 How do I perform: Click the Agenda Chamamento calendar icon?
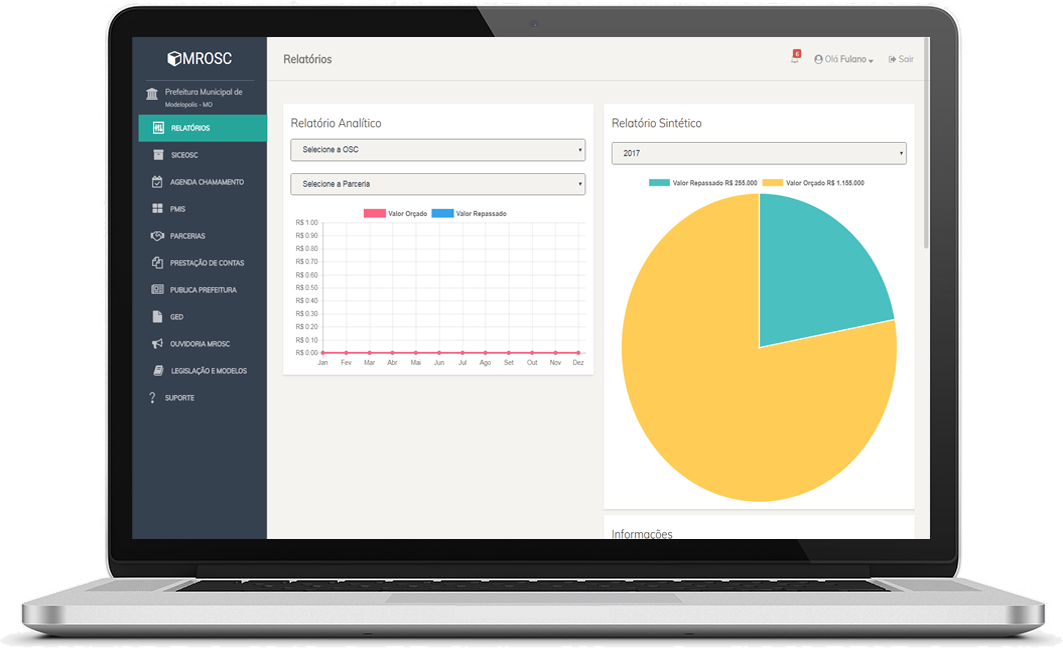coord(157,182)
